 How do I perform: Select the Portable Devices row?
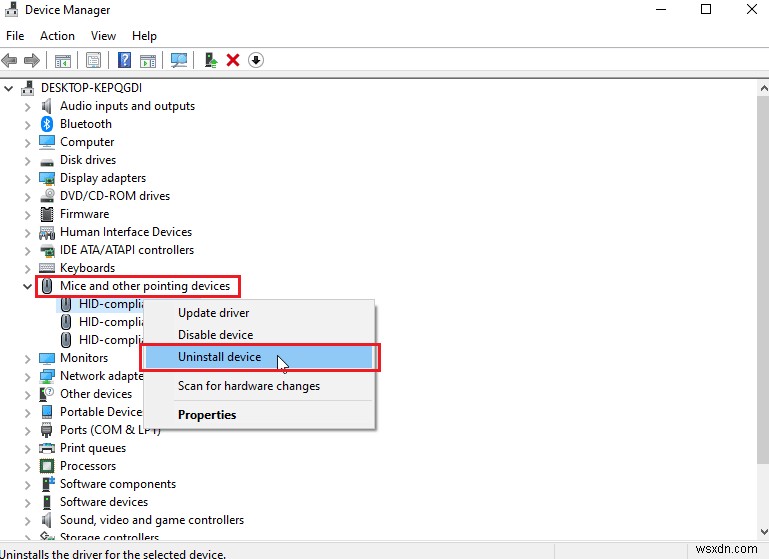click(x=101, y=412)
